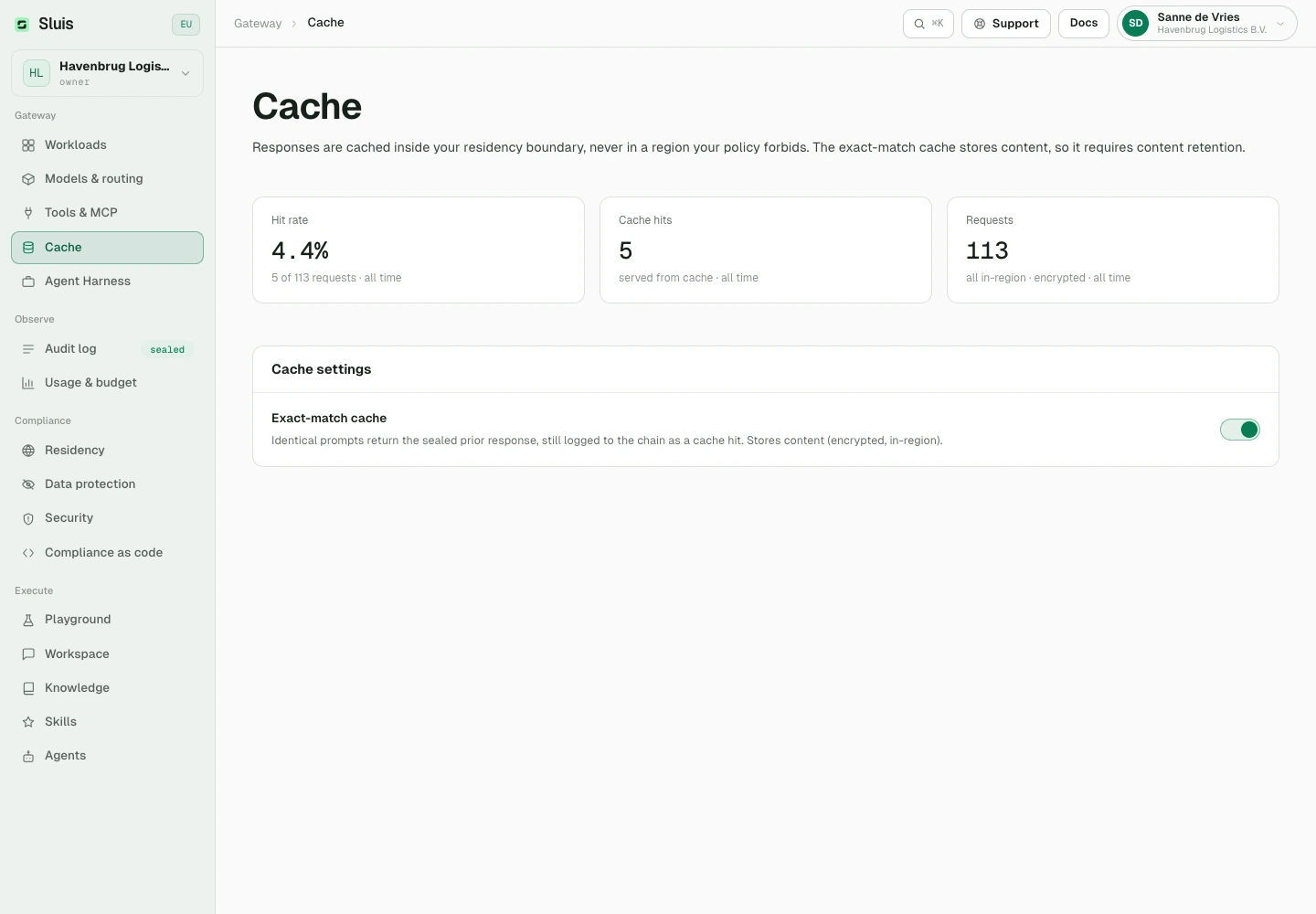Navigate to Data protection
The width and height of the screenshot is (1316, 914).
(x=107, y=484)
